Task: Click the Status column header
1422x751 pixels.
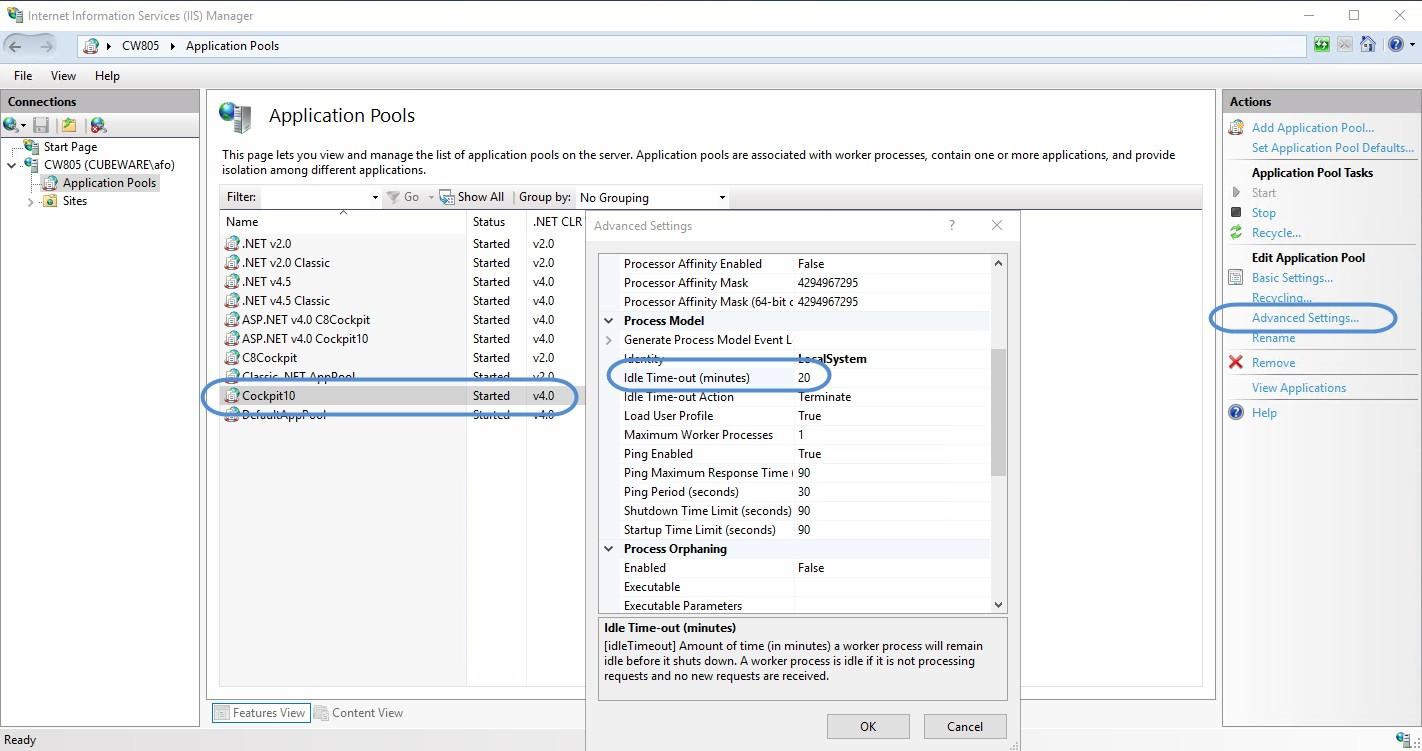Action: [497, 222]
